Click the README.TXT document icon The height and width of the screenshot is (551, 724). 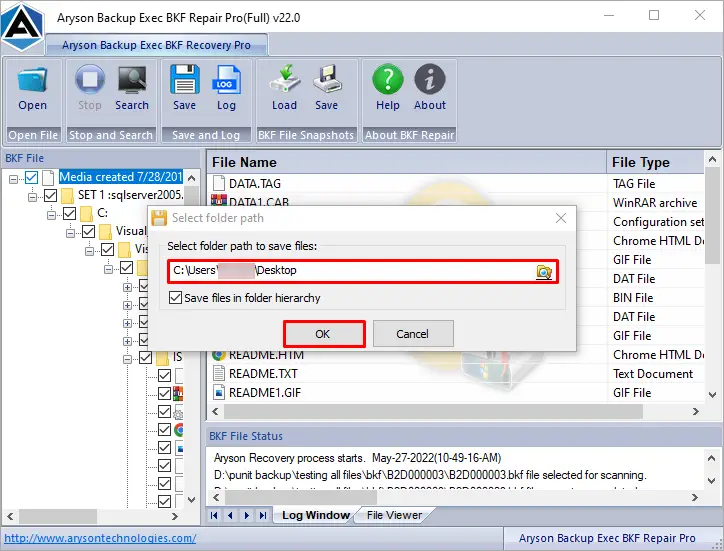click(x=219, y=373)
